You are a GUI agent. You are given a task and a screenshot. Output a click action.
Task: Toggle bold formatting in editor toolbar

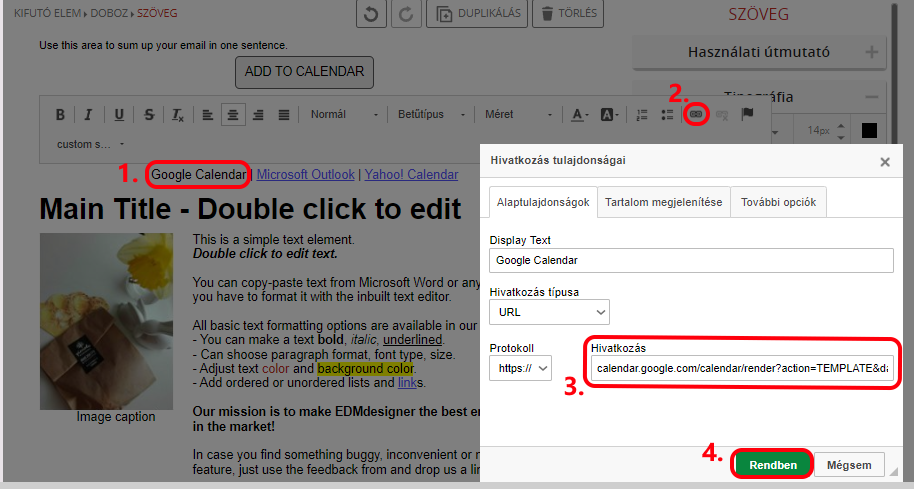tap(60, 115)
